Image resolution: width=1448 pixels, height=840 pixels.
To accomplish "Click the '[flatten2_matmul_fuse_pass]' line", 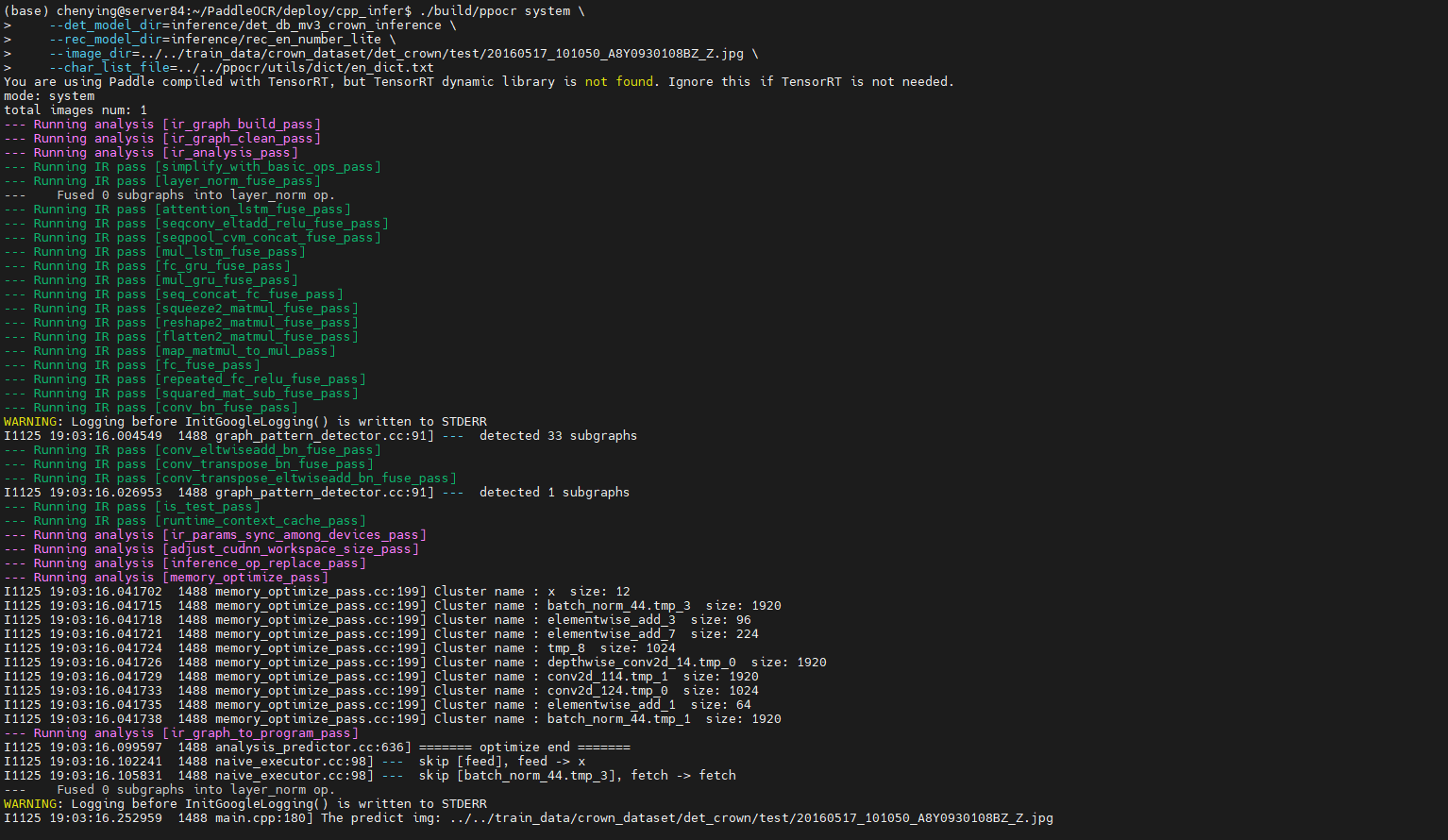I will tap(181, 337).
